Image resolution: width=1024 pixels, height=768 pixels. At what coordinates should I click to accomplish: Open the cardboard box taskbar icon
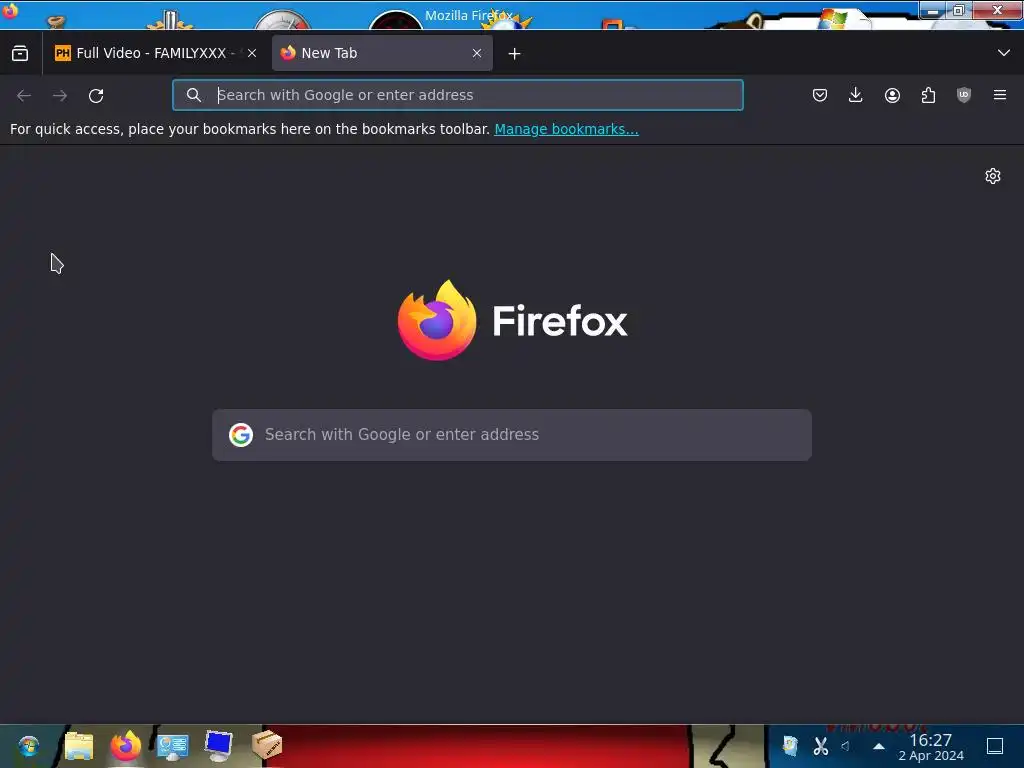click(266, 745)
